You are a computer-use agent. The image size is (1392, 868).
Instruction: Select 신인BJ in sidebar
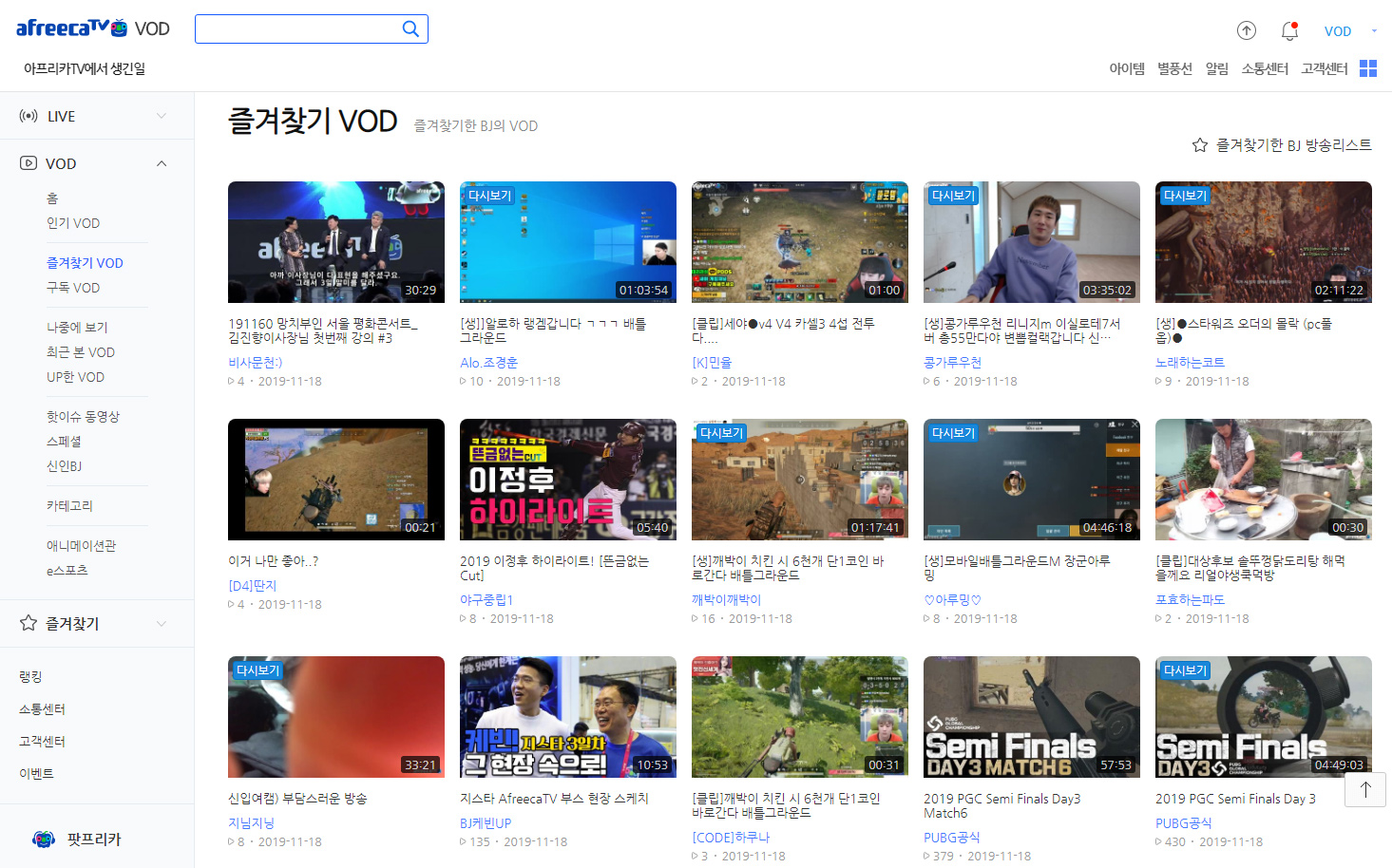coord(64,466)
